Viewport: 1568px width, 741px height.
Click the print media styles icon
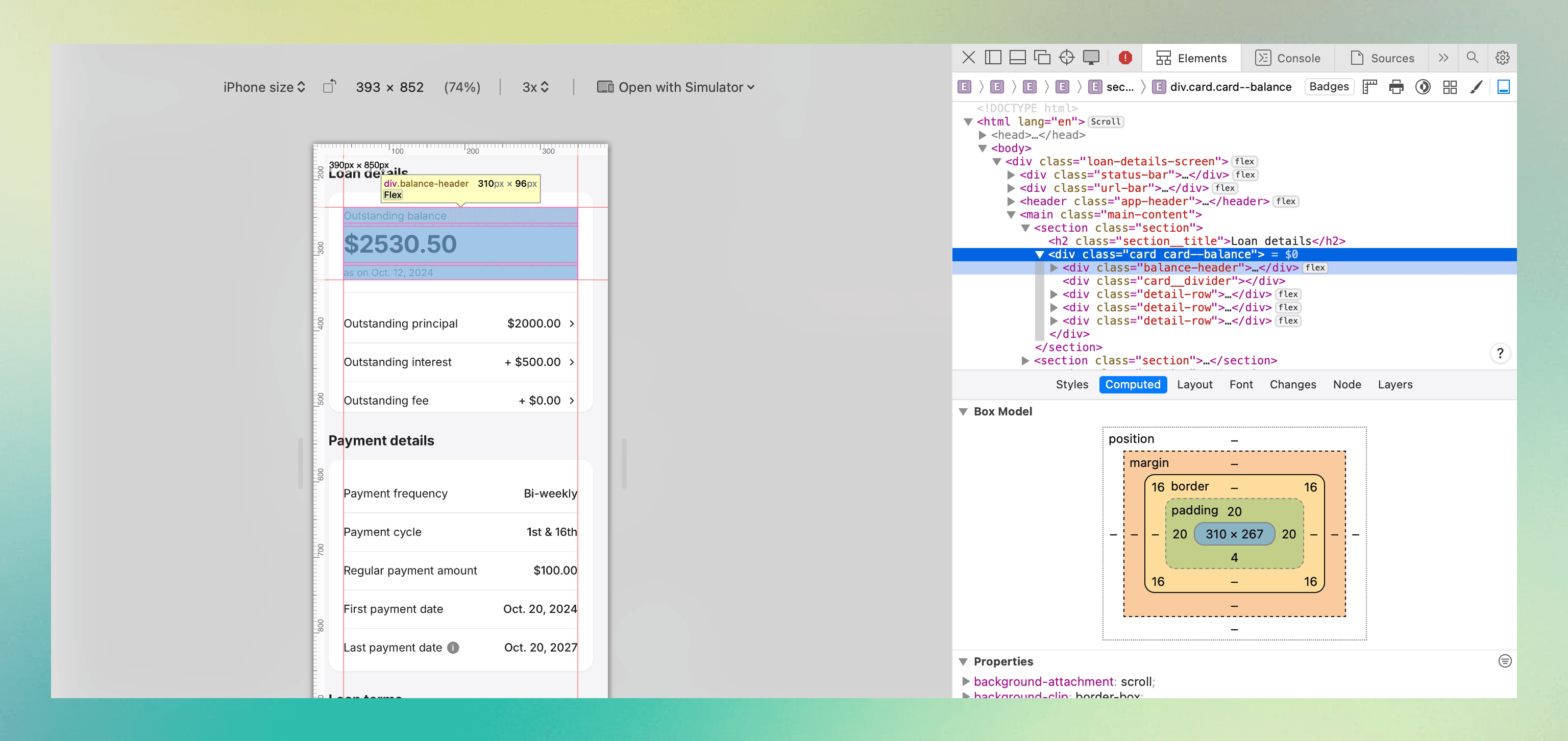1396,87
